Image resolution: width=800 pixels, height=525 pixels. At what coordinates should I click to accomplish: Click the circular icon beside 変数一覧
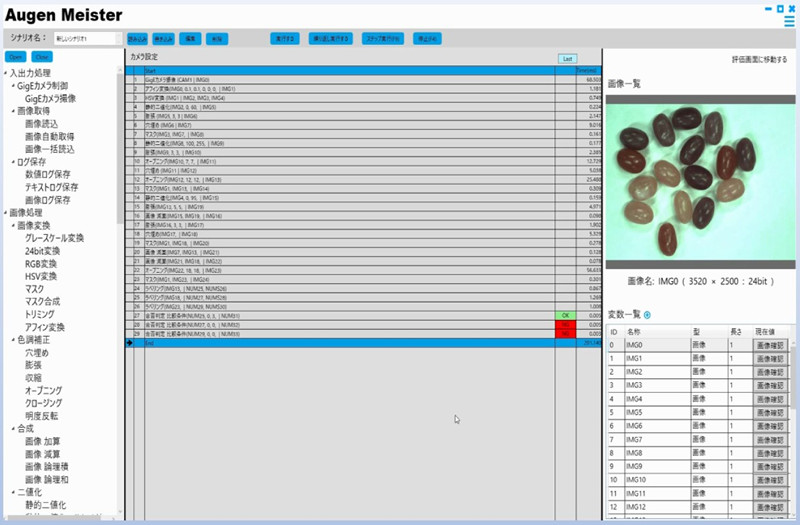coord(647,315)
